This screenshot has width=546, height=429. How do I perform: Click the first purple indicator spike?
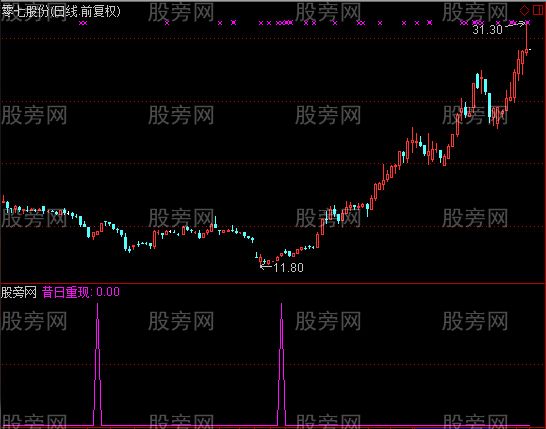pos(98,364)
